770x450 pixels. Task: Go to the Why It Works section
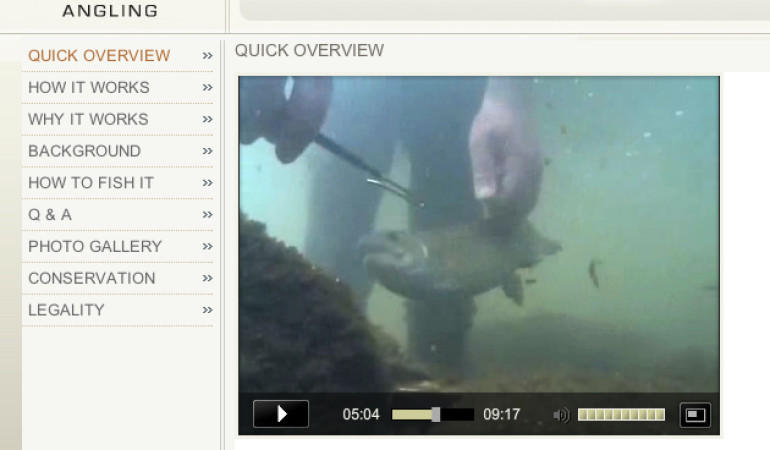(88, 120)
